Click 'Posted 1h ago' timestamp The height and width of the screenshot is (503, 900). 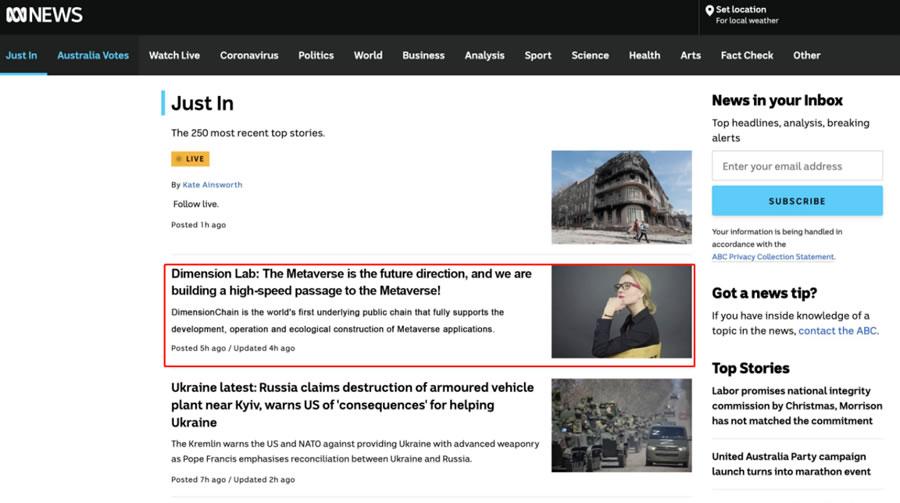[199, 225]
